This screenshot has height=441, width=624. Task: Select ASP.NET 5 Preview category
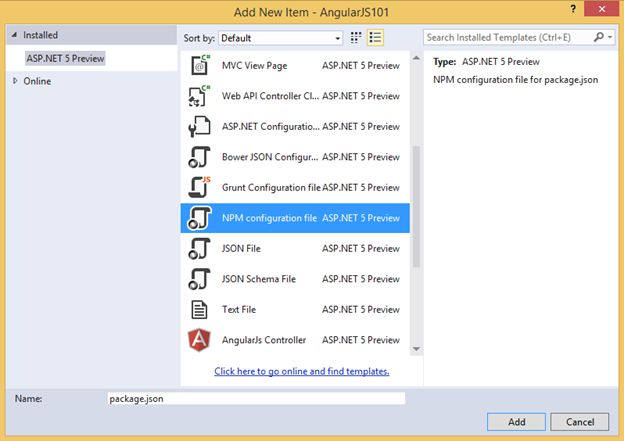65,58
